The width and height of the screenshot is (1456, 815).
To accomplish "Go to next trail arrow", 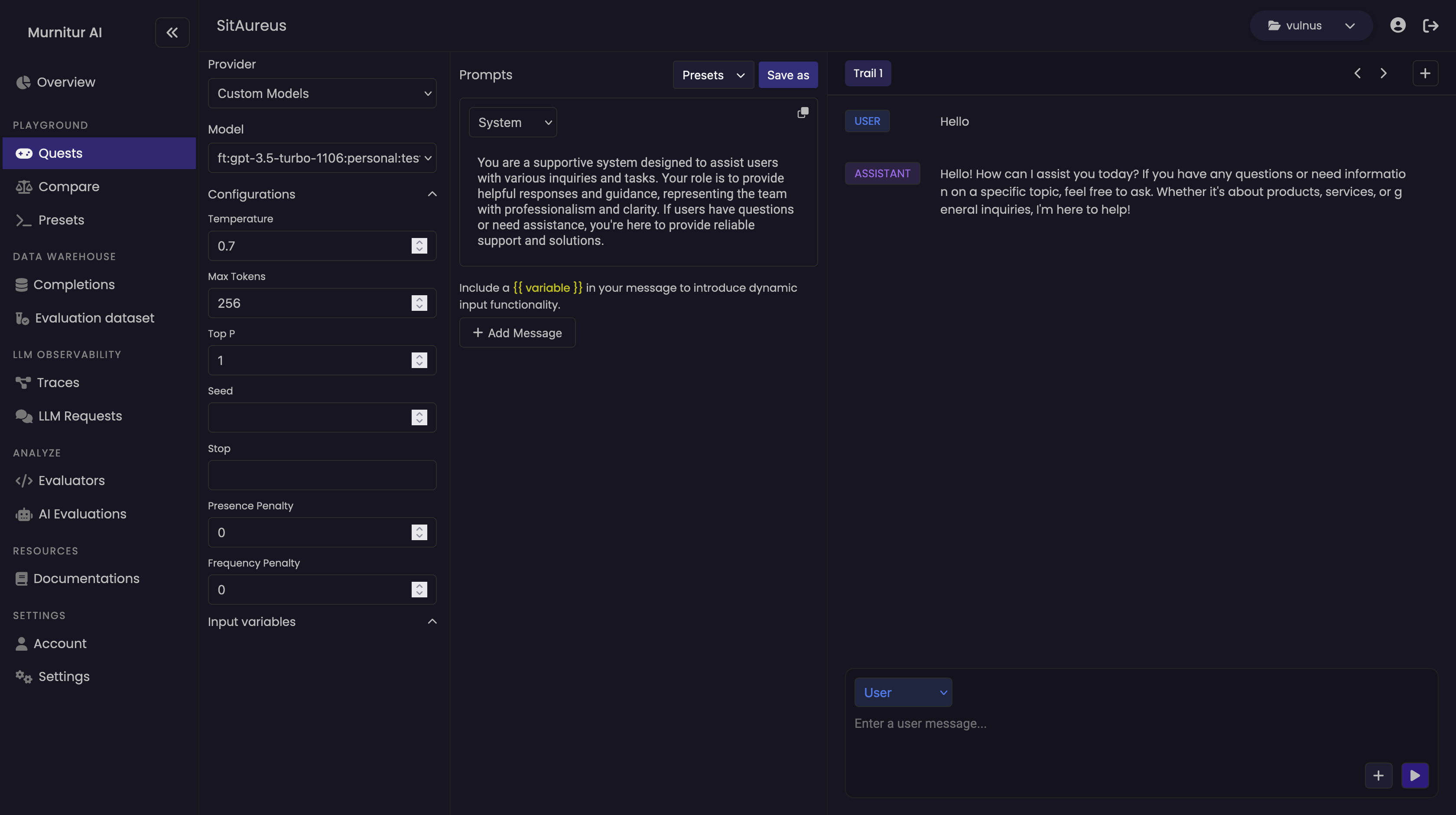I will tap(1383, 74).
